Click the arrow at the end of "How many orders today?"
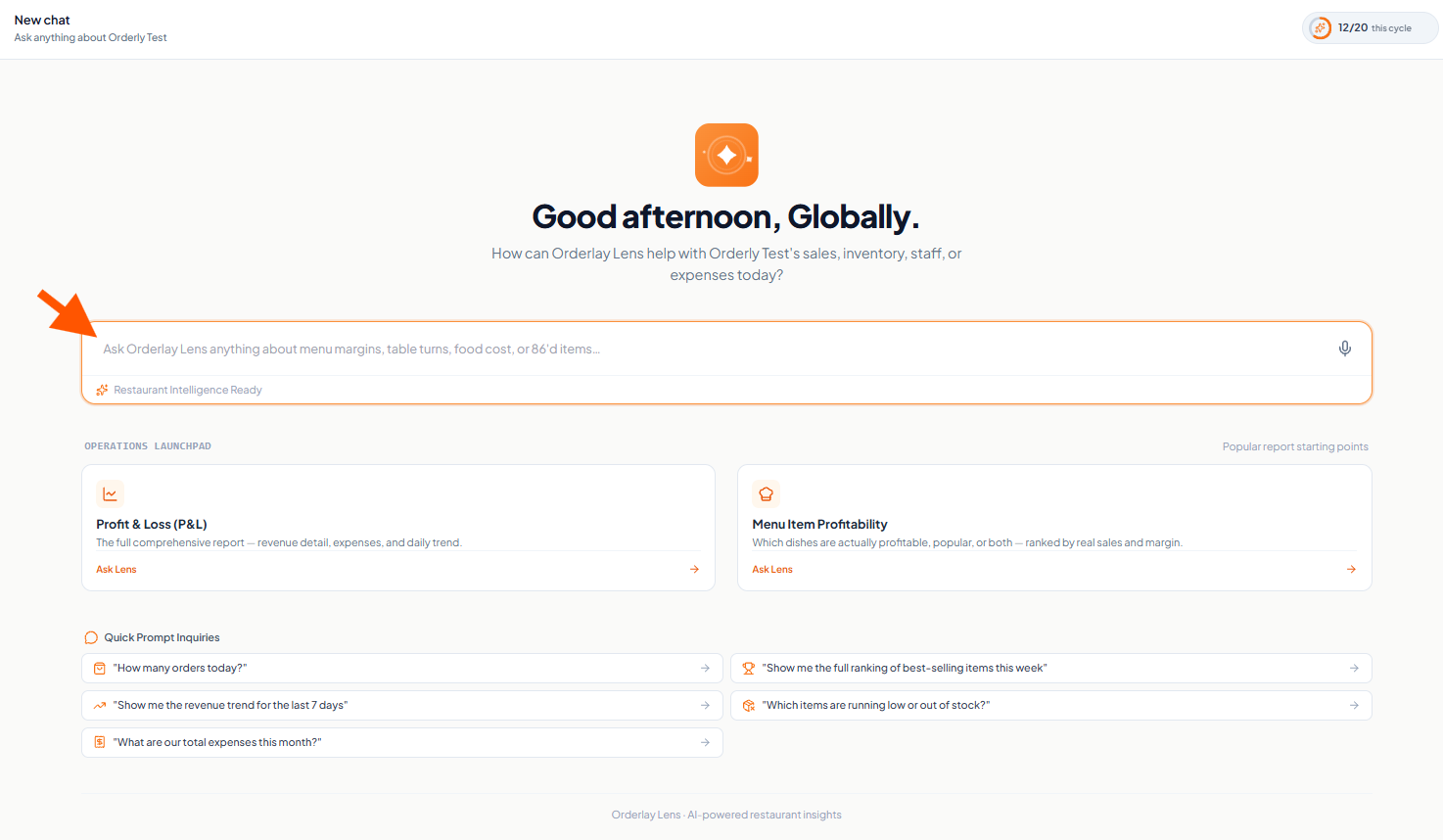 coord(705,669)
